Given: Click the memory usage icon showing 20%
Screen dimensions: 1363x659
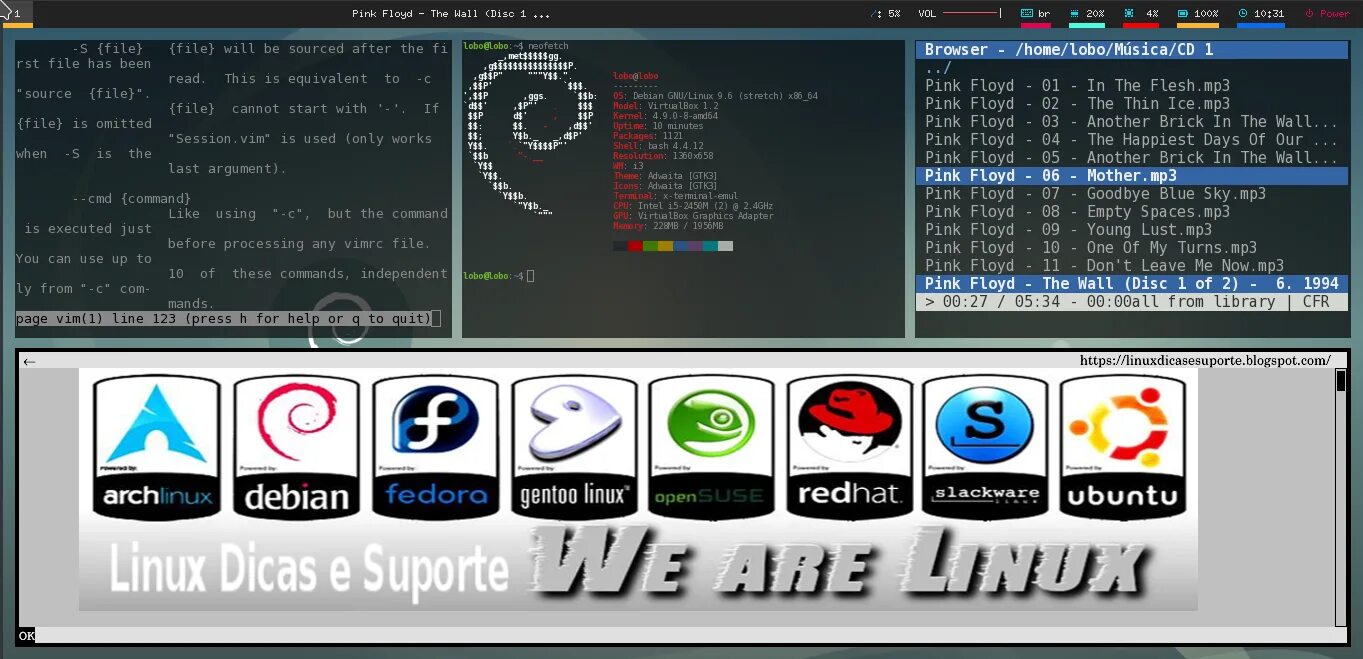Looking at the screenshot, I should [1075, 14].
